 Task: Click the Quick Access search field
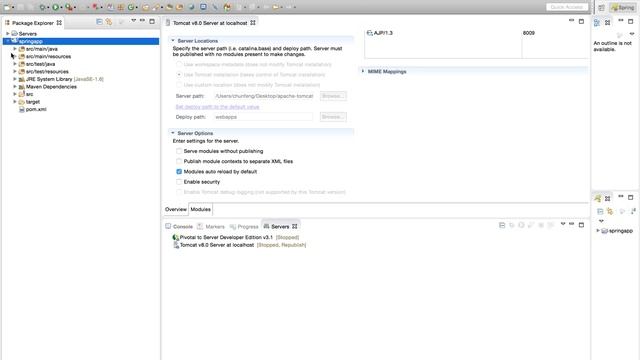coord(567,7)
